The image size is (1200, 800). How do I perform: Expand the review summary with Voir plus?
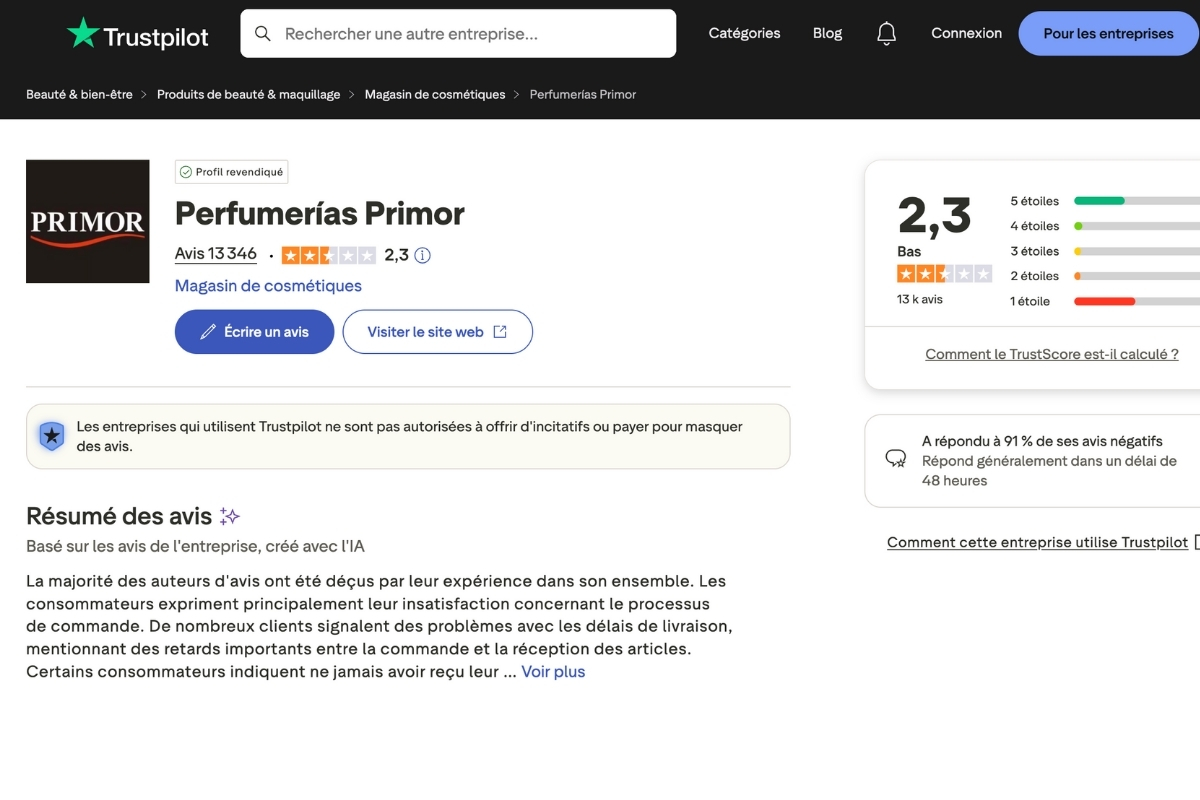(x=553, y=671)
